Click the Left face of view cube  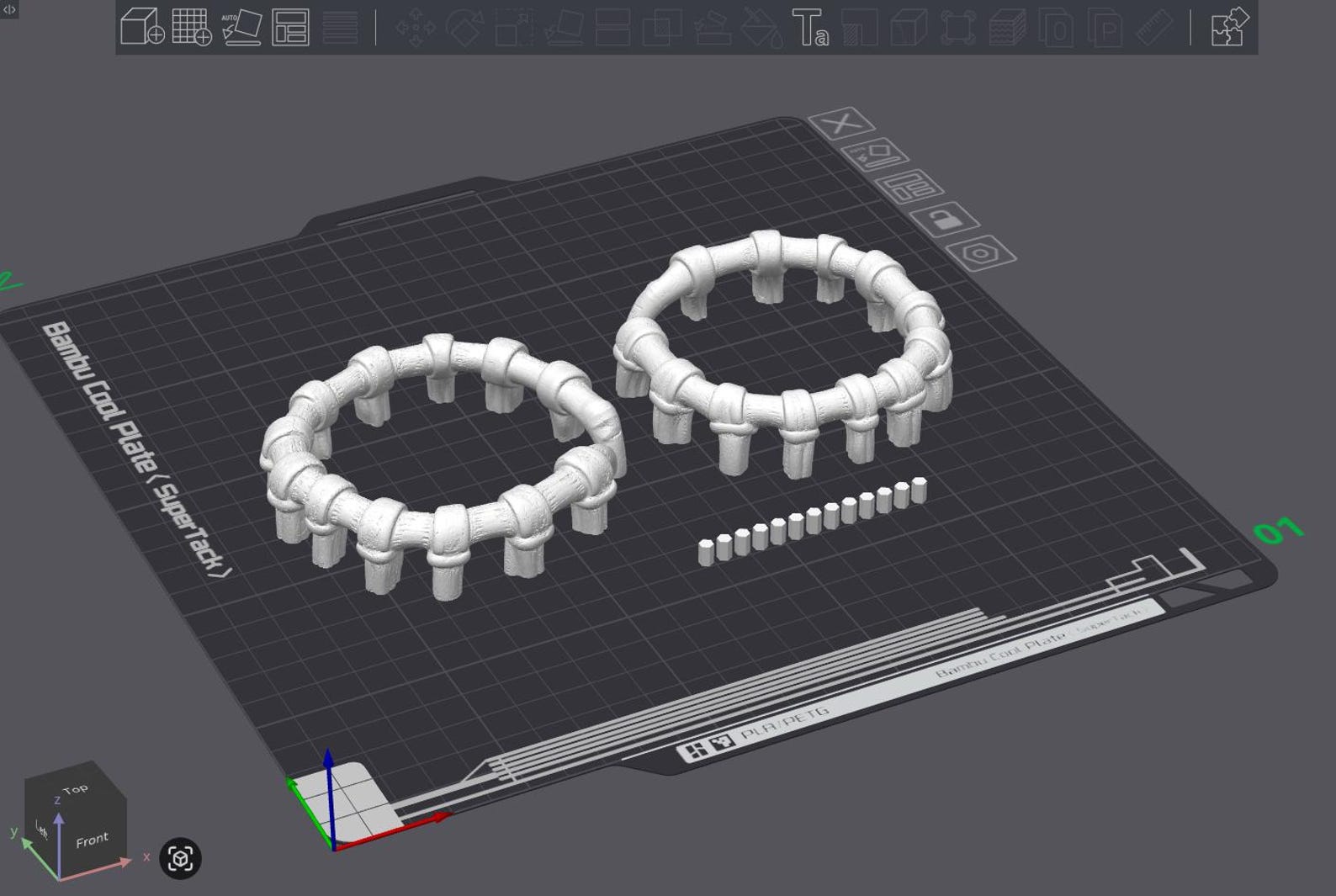41,829
